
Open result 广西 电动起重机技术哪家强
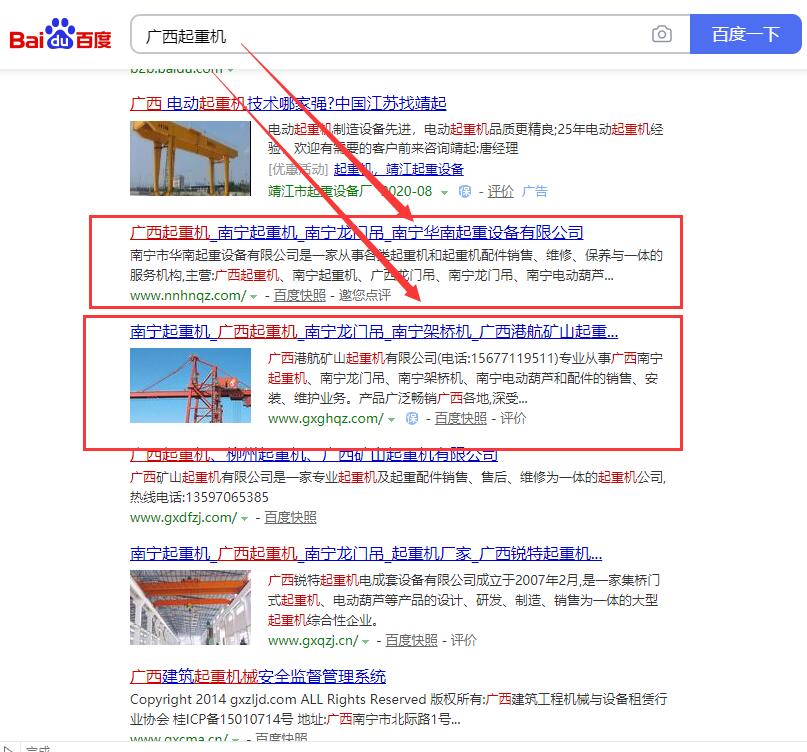(288, 103)
